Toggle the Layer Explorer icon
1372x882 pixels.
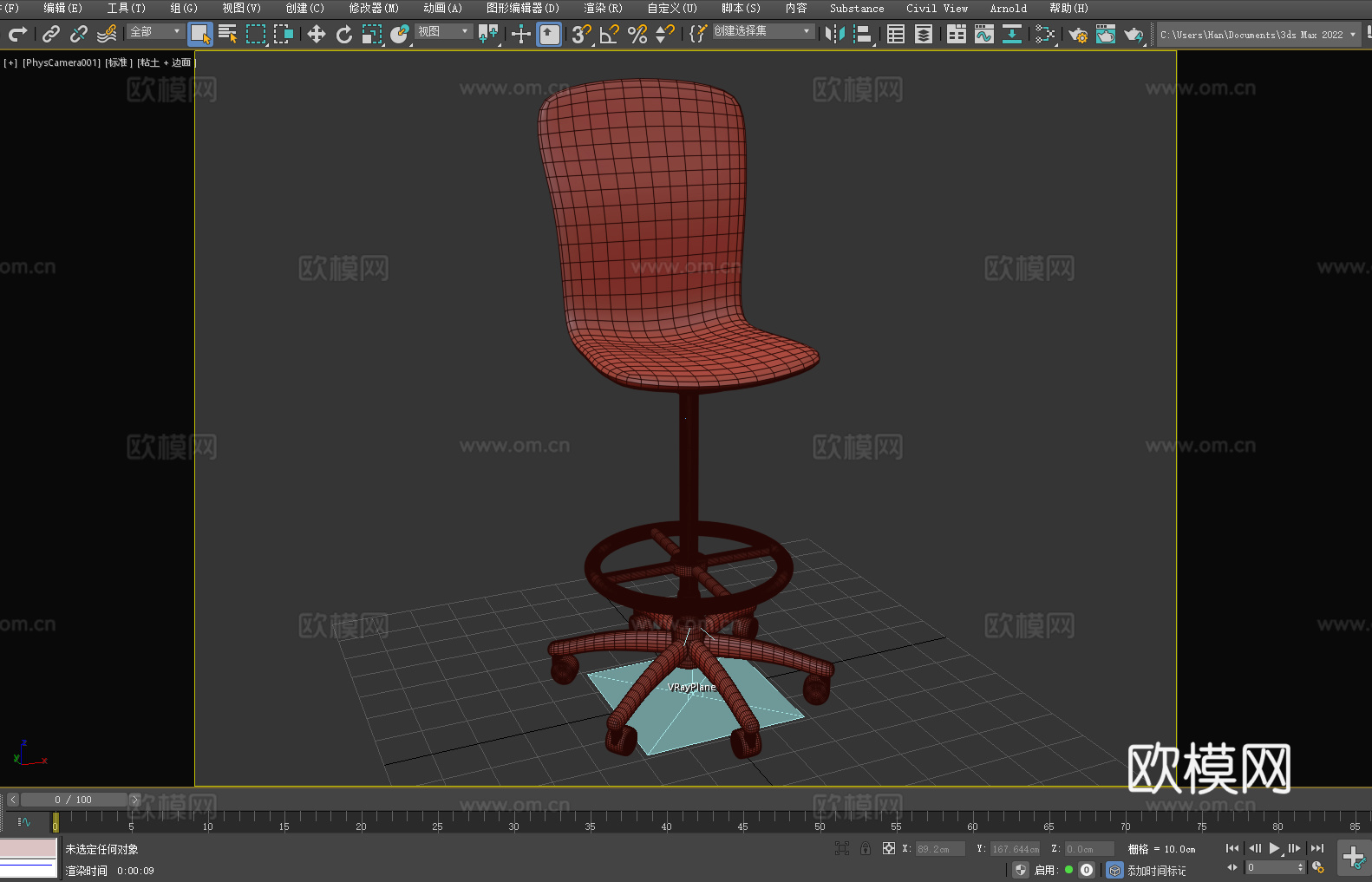click(x=924, y=34)
